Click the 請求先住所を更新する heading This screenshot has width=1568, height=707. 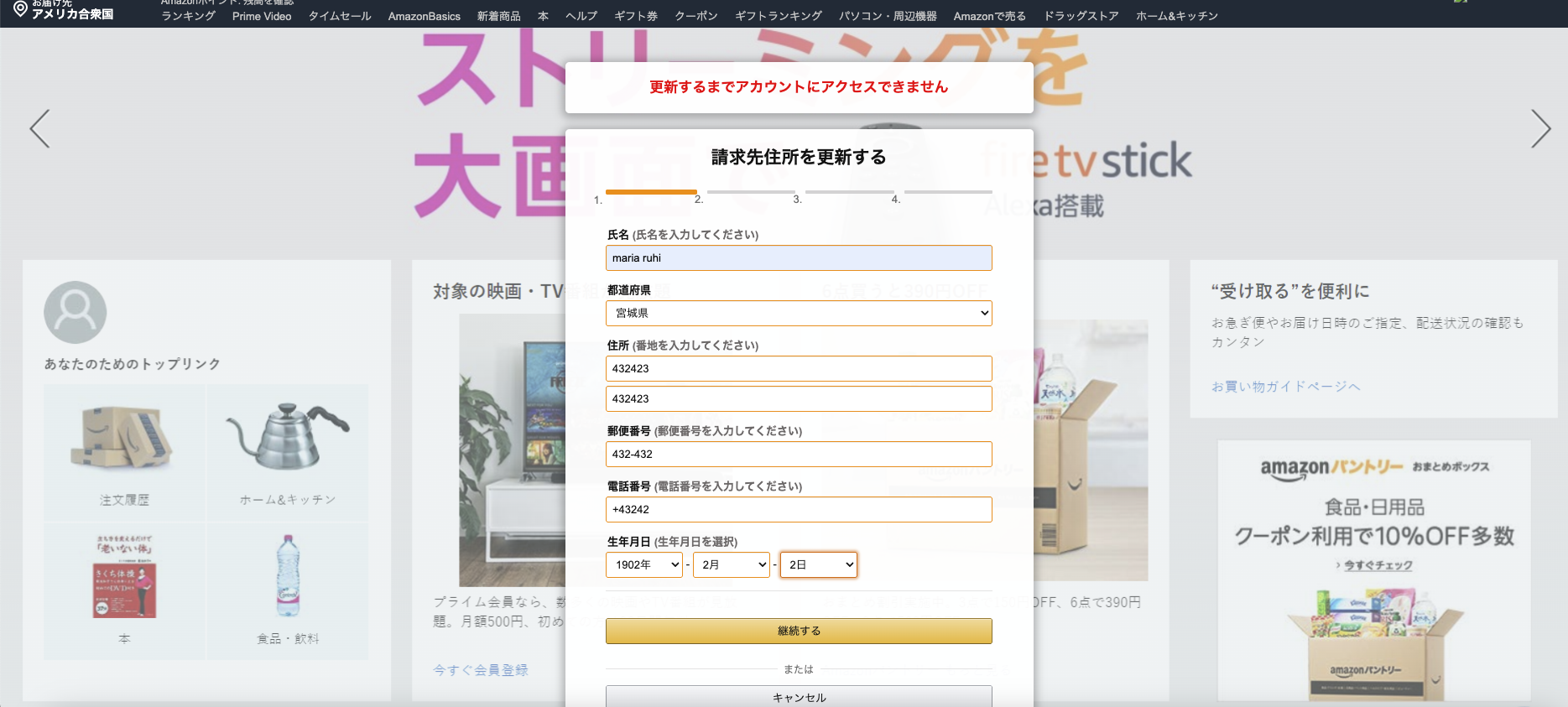(799, 157)
